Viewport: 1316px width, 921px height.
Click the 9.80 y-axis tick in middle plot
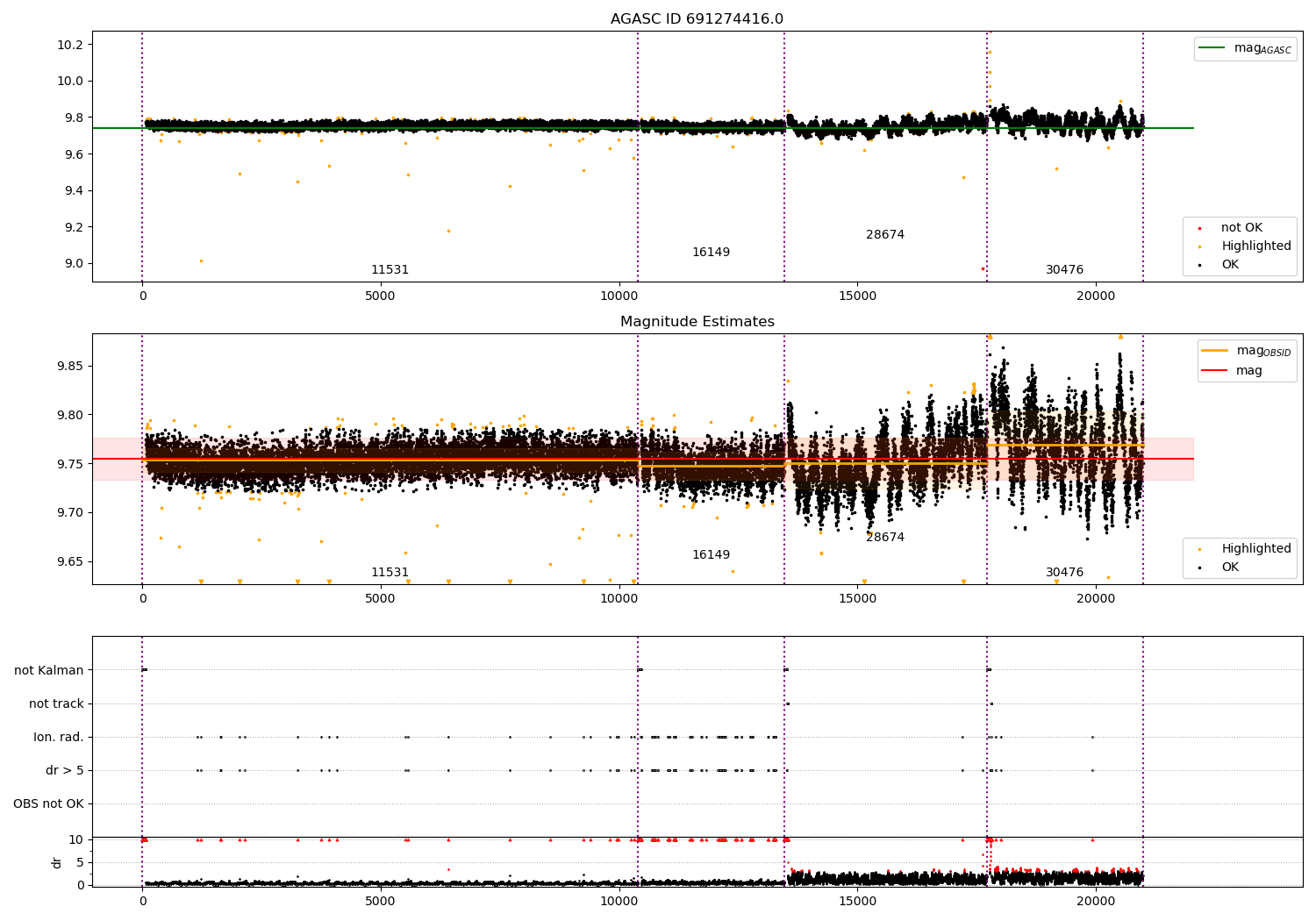[x=69, y=415]
